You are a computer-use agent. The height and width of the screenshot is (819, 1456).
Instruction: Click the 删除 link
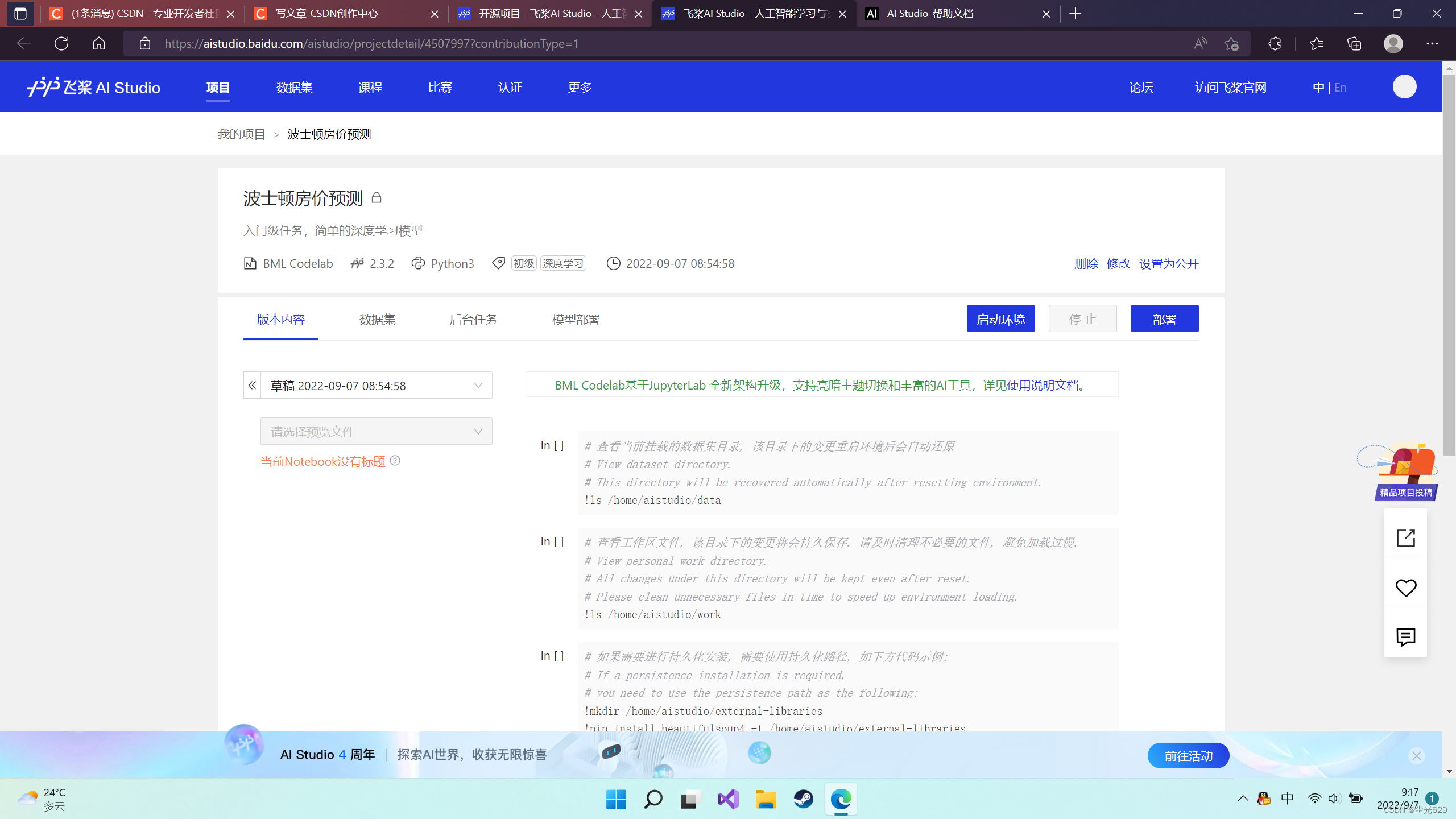point(1086,263)
